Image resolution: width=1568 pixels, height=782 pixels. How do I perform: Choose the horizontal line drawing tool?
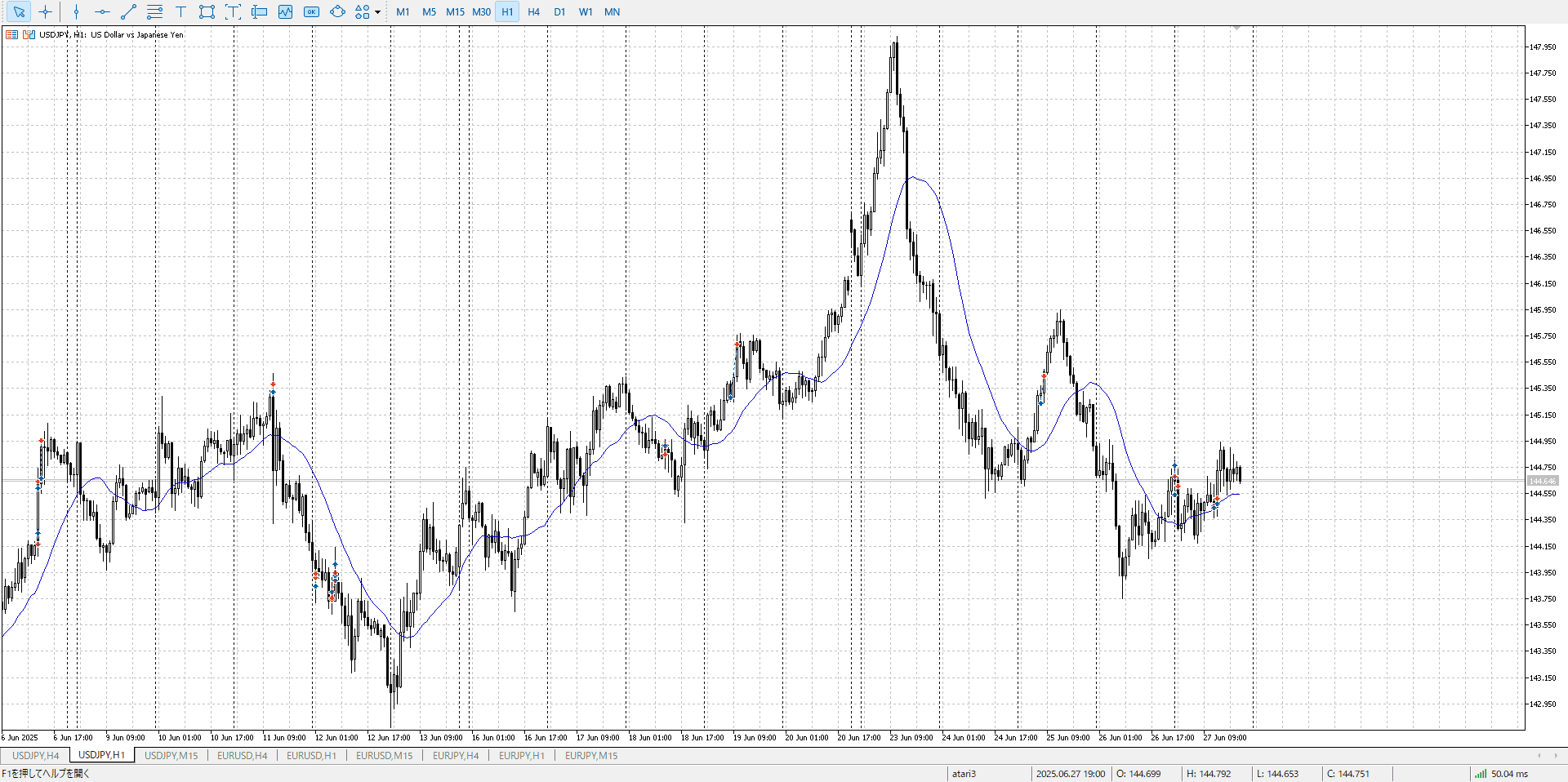click(102, 12)
